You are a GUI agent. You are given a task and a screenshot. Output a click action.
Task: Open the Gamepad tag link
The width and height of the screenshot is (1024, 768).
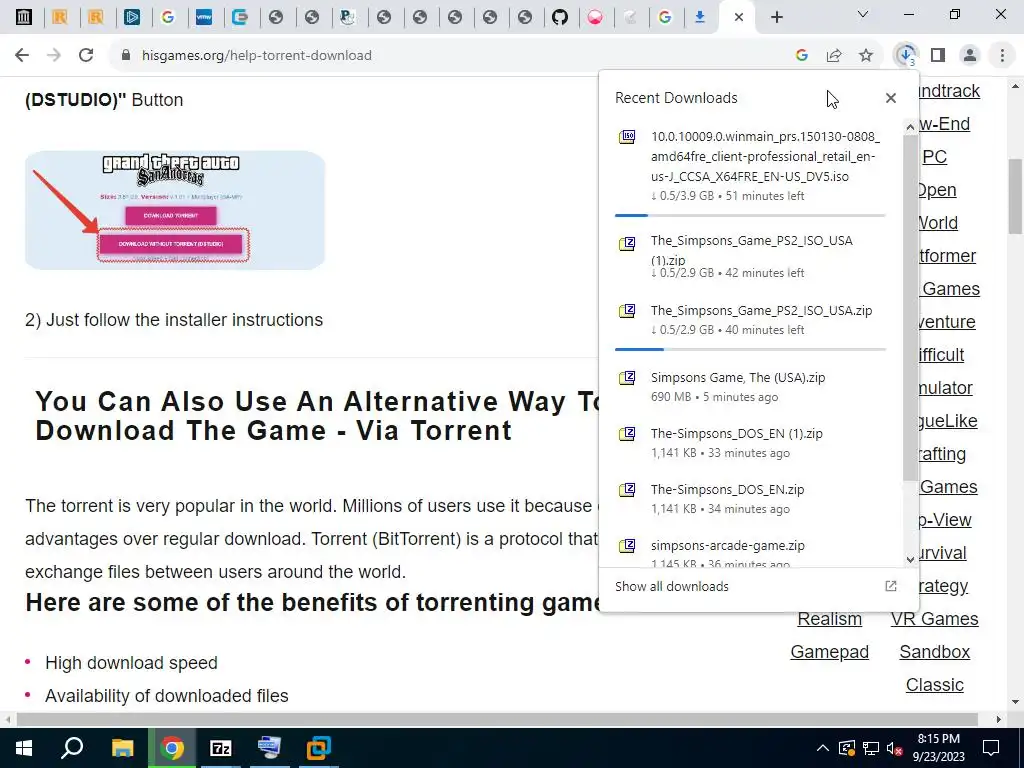(x=829, y=652)
